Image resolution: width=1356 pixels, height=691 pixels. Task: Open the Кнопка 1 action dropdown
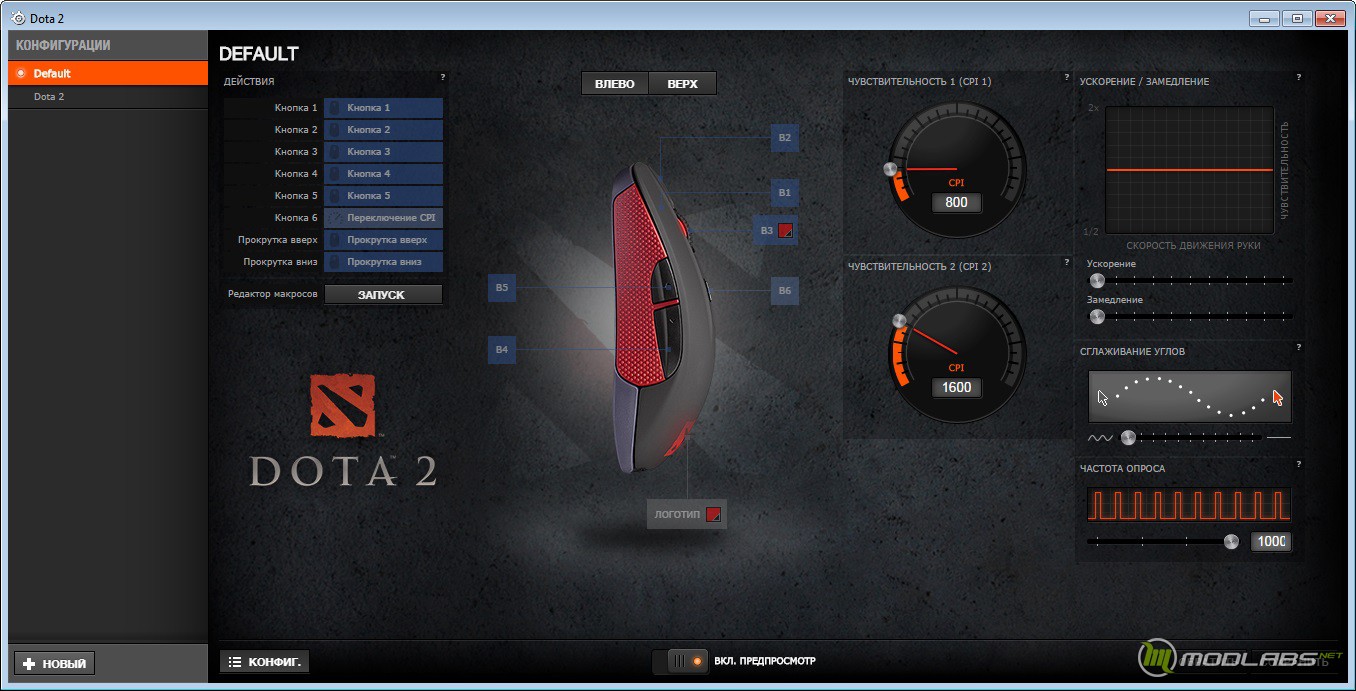coord(383,108)
